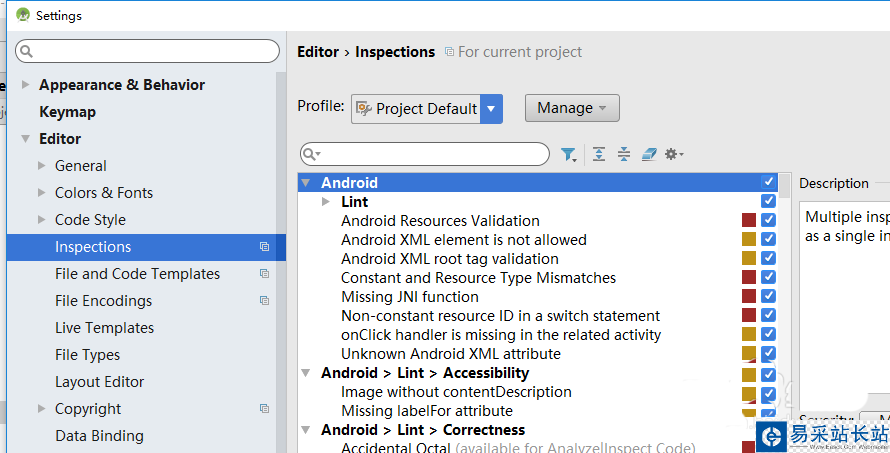Uncheck Android Resources Validation inspection

pyautogui.click(x=768, y=221)
